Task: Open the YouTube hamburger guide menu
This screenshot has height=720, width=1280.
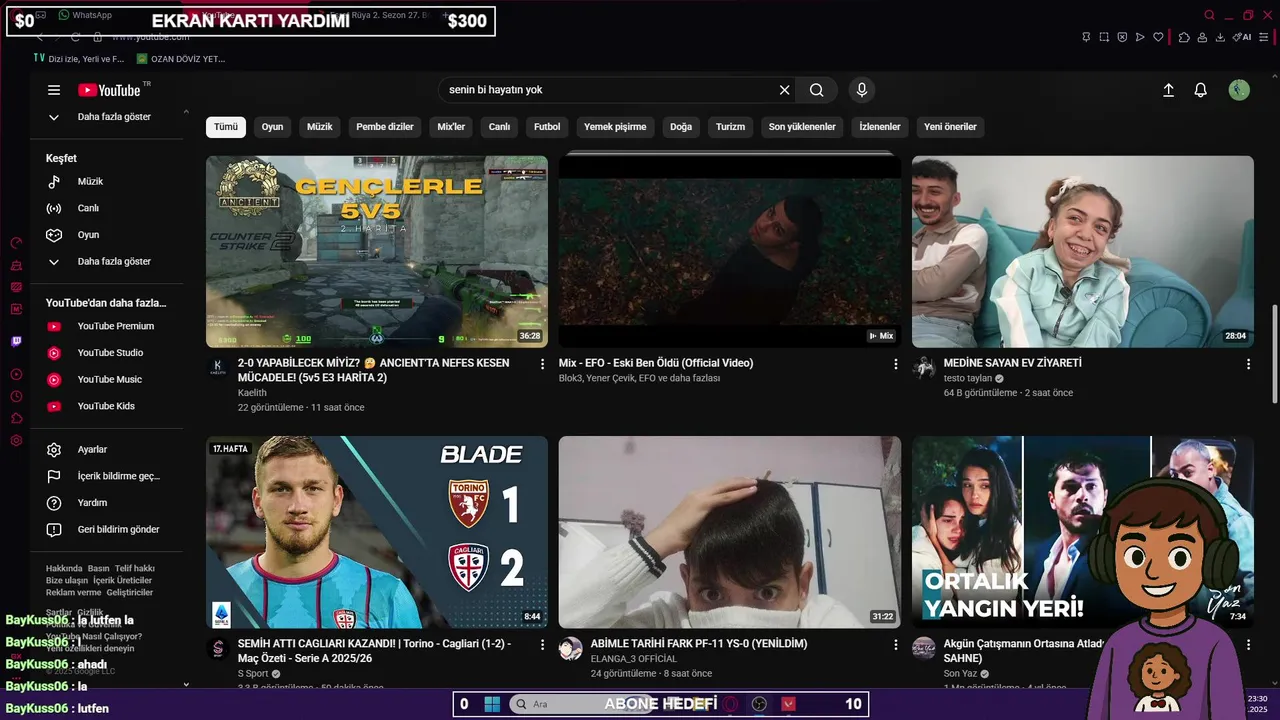Action: (54, 90)
